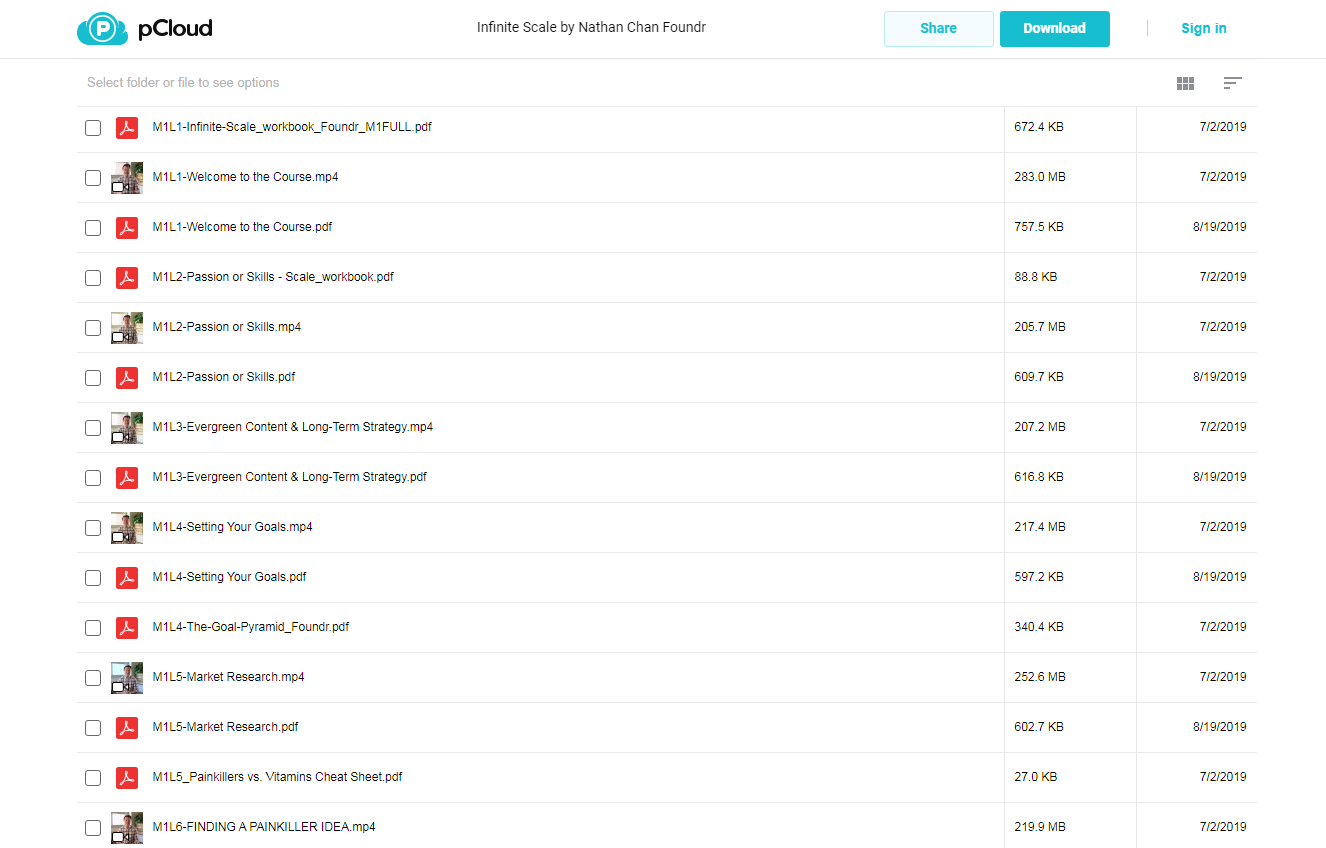Select checkbox for M1L3-Evergreen Content & Long-Term Strategy.mp4
Screen dimensions: 1326x848
[93, 428]
